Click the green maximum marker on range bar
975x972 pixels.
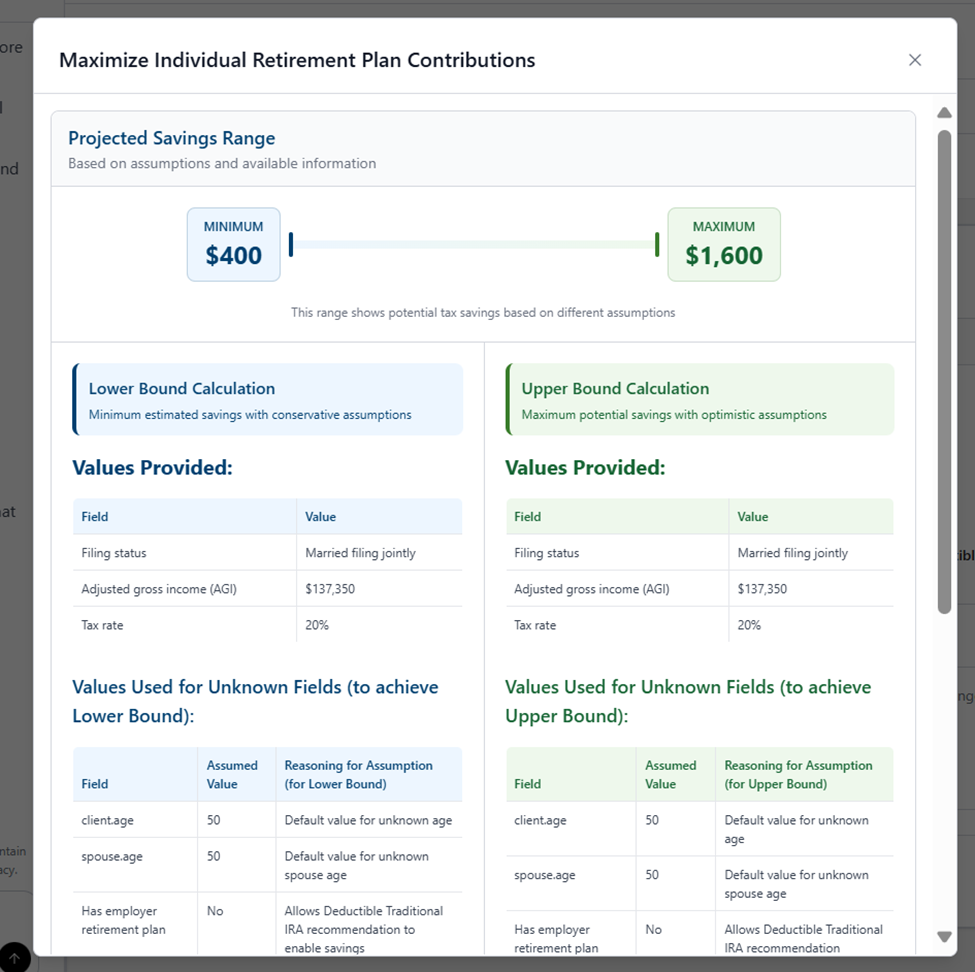point(657,244)
